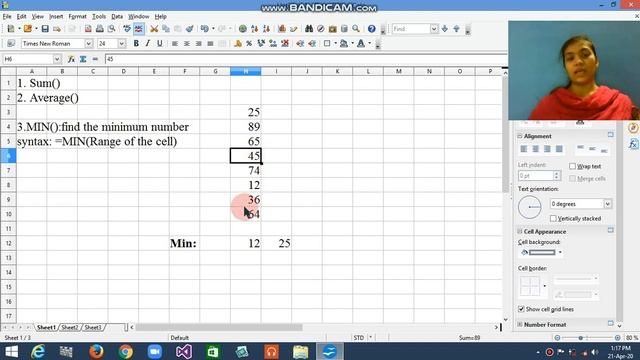Click the Hyperlink globe icon
This screenshot has height=360, width=640.
(x=242, y=29)
